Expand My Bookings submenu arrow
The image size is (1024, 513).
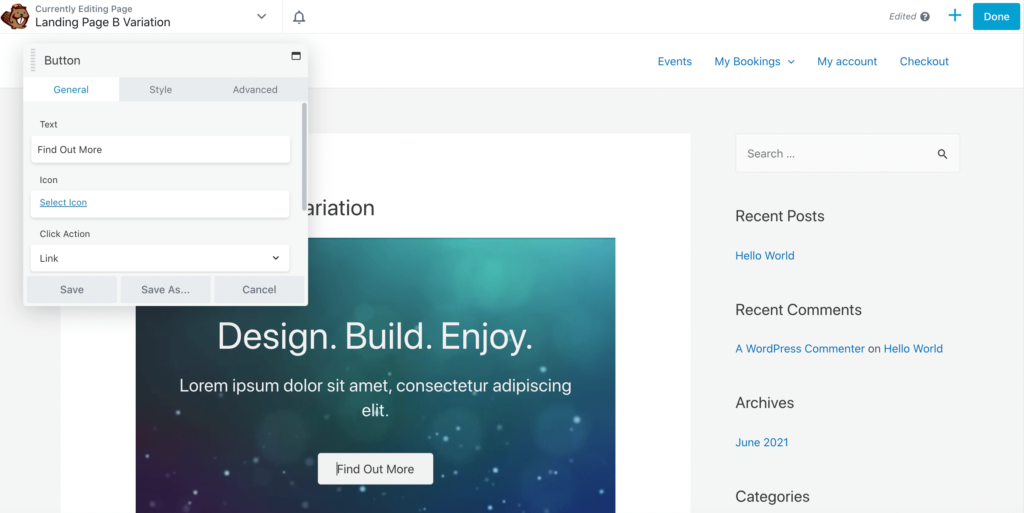(x=791, y=62)
